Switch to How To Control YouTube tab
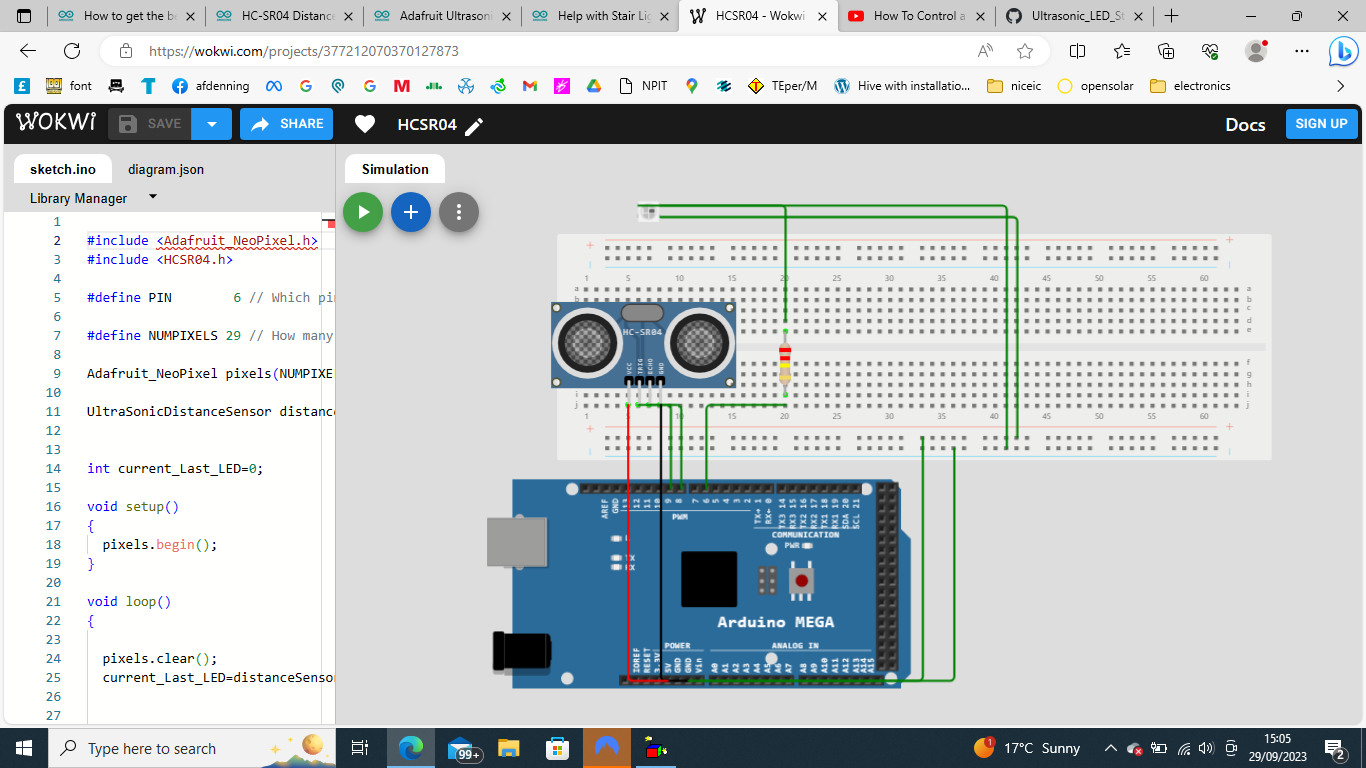This screenshot has width=1366, height=768. tap(915, 16)
